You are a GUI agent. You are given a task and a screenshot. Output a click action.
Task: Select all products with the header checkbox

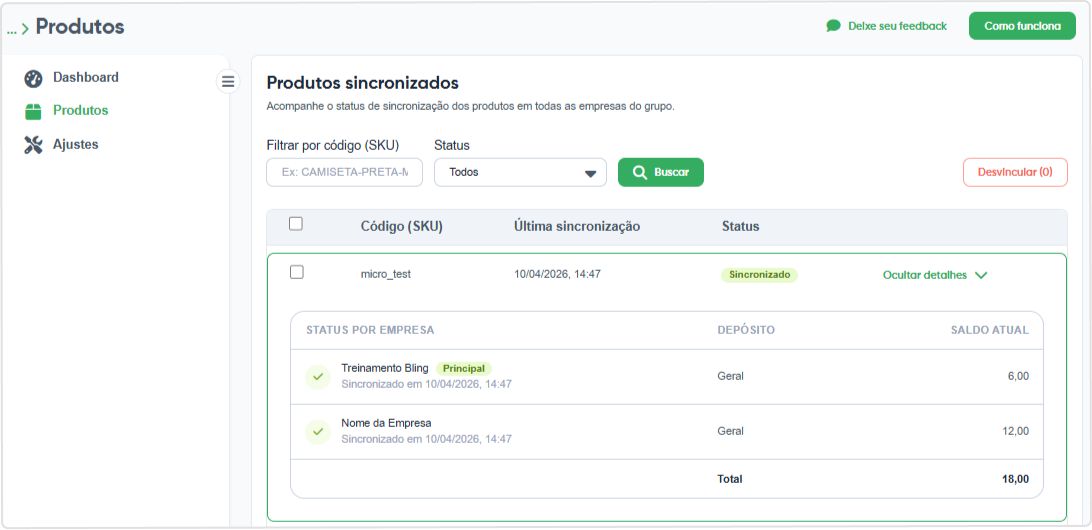click(x=296, y=224)
